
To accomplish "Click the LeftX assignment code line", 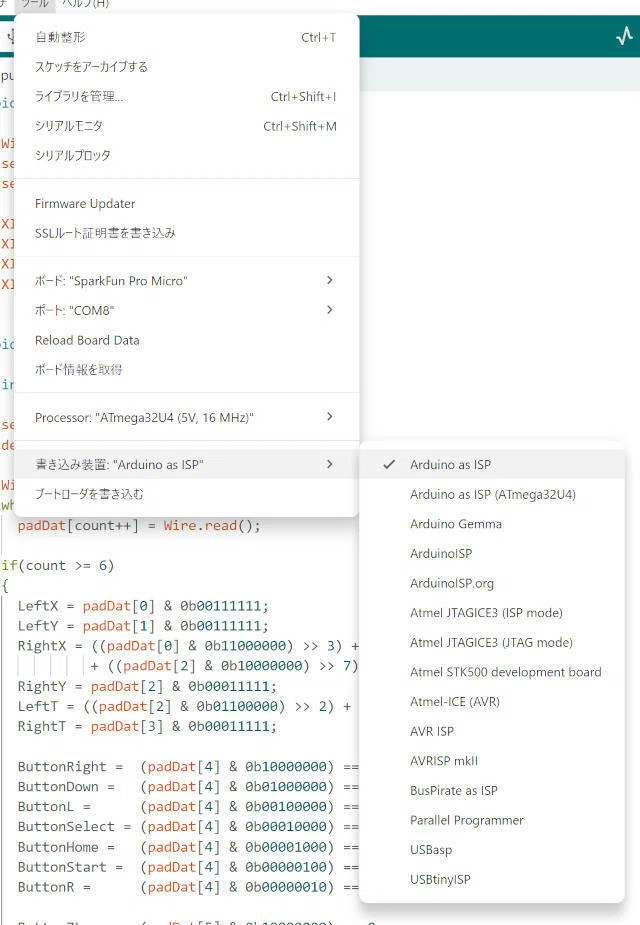I will pyautogui.click(x=143, y=606).
